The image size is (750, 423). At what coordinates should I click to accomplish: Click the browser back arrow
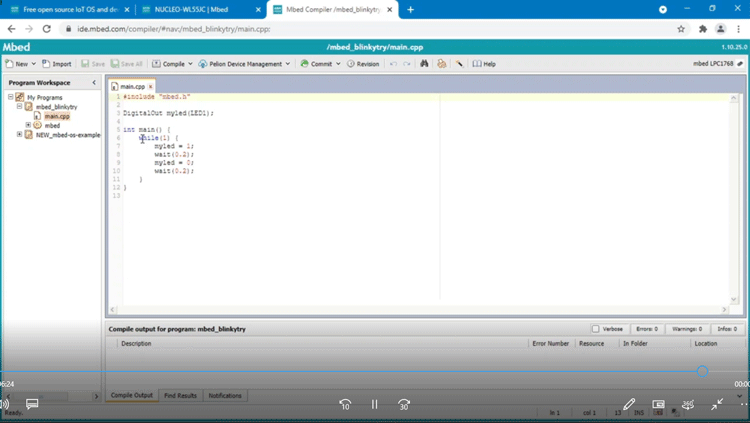point(11,29)
